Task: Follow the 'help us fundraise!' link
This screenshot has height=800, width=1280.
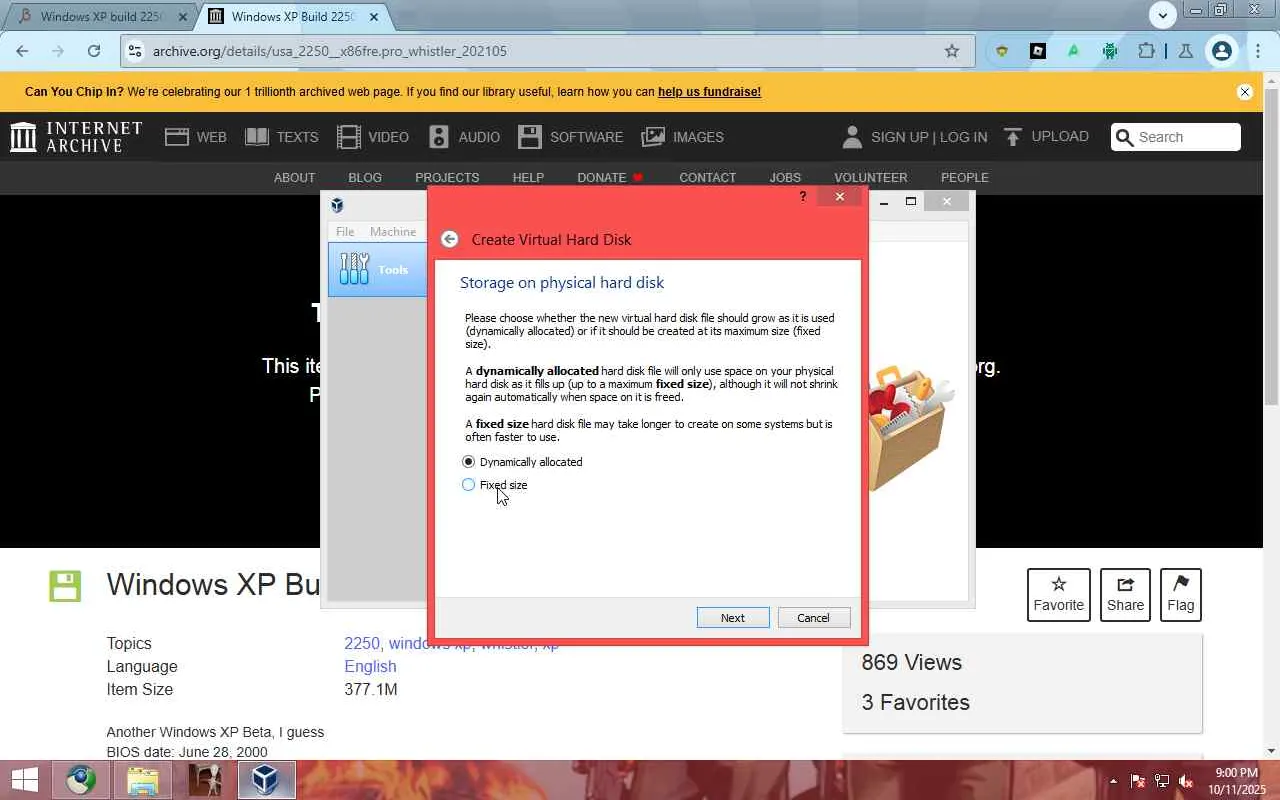Action: [x=709, y=92]
